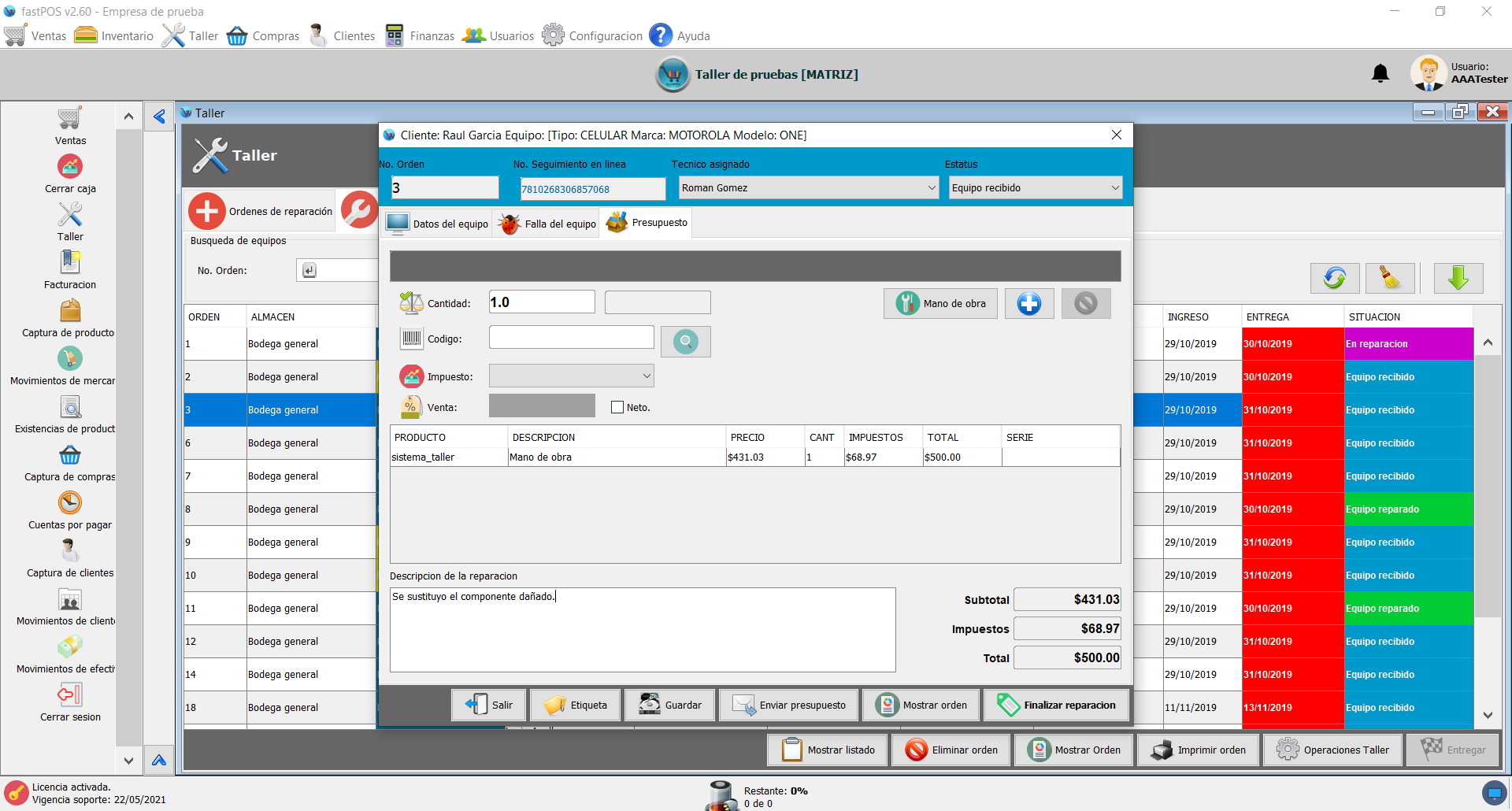1512x811 pixels.
Task: Click the Mano de obra button
Action: click(940, 303)
